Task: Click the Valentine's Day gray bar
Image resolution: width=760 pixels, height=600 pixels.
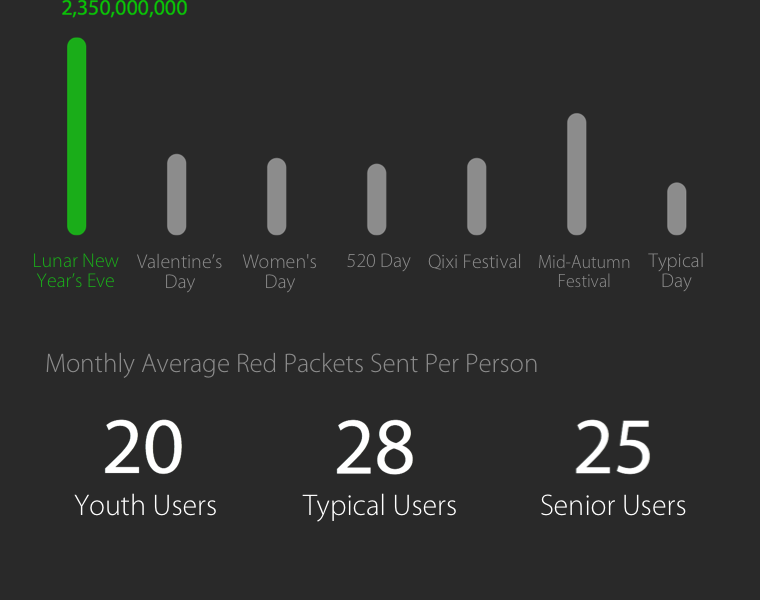Action: click(176, 195)
